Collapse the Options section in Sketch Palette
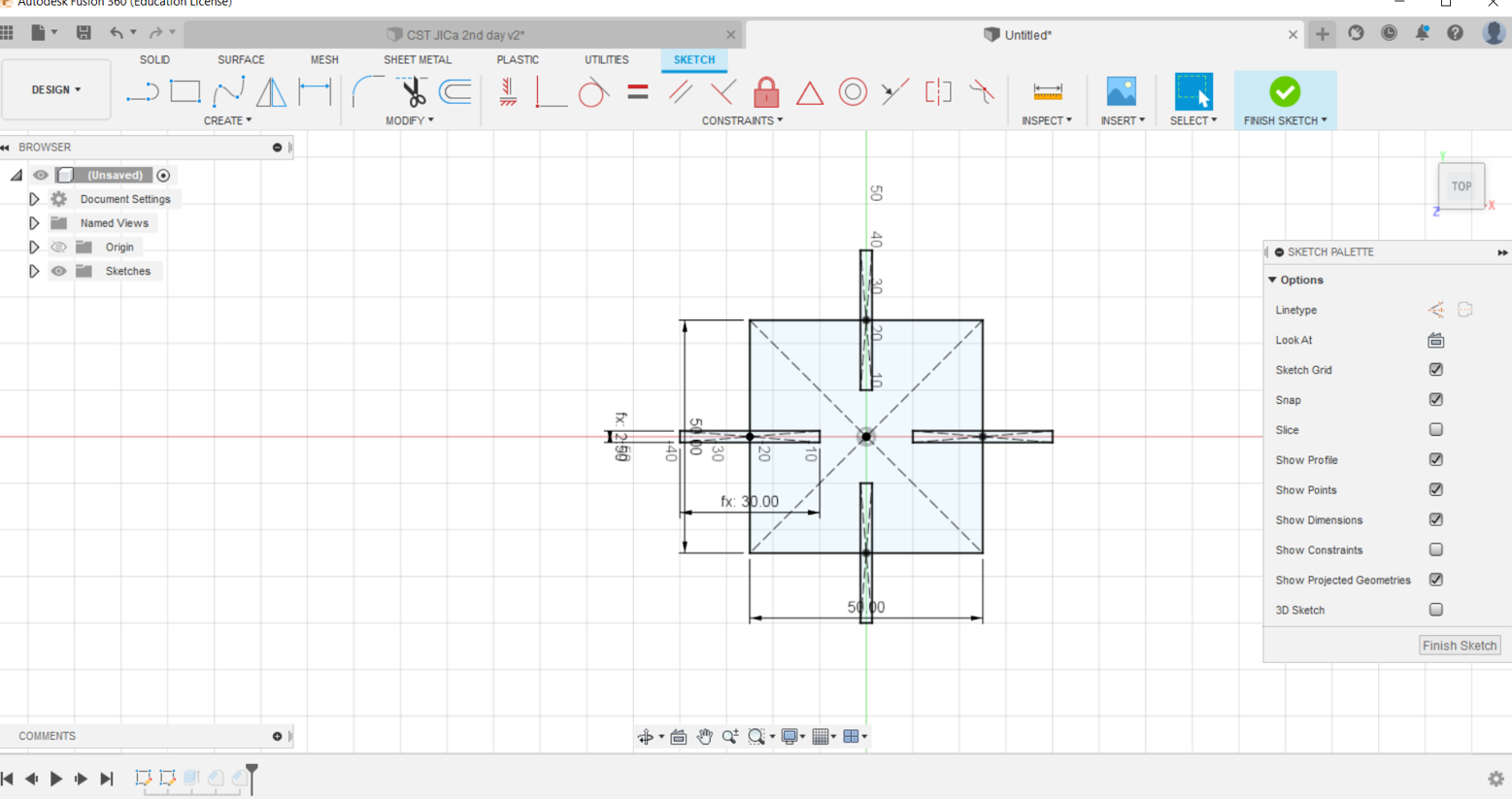The width and height of the screenshot is (1512, 799). coord(1272,280)
